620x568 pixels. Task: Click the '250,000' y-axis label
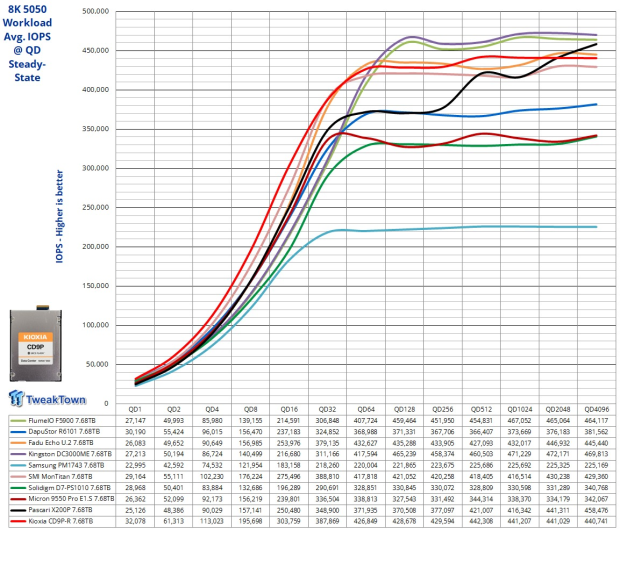[96, 207]
